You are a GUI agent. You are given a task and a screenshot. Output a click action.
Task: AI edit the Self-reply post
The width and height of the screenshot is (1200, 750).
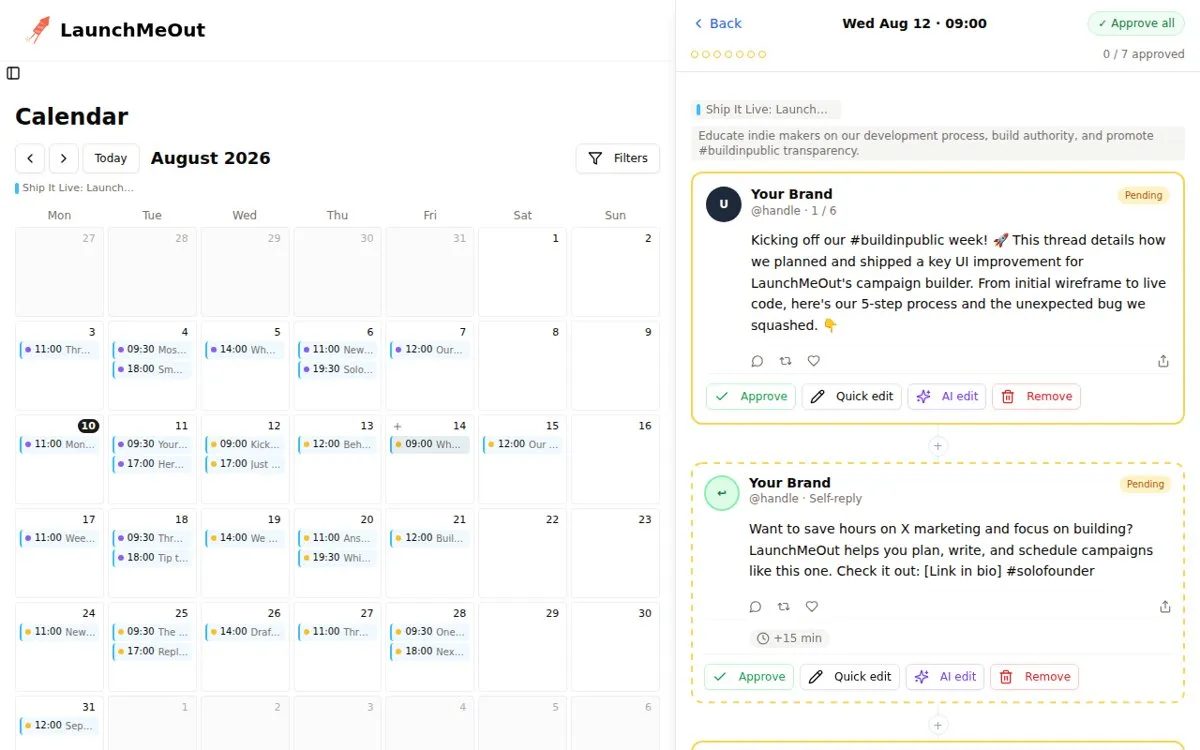945,676
